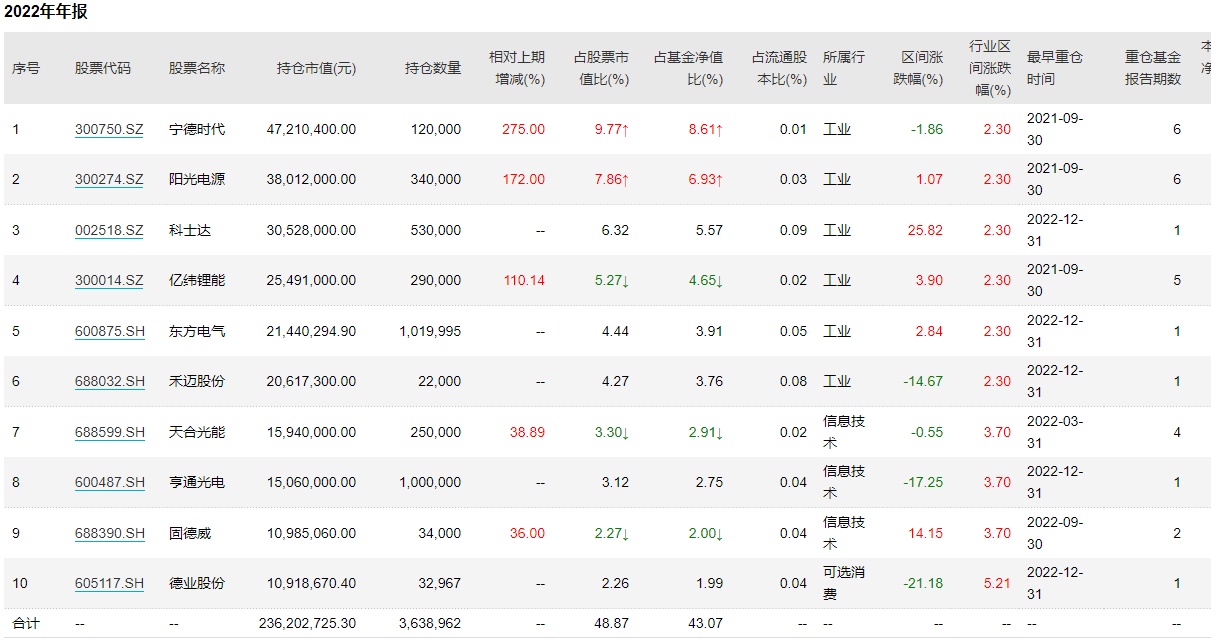Click the 区间涨跌幅(%) column header
The height and width of the screenshot is (641, 1211).
click(918, 68)
